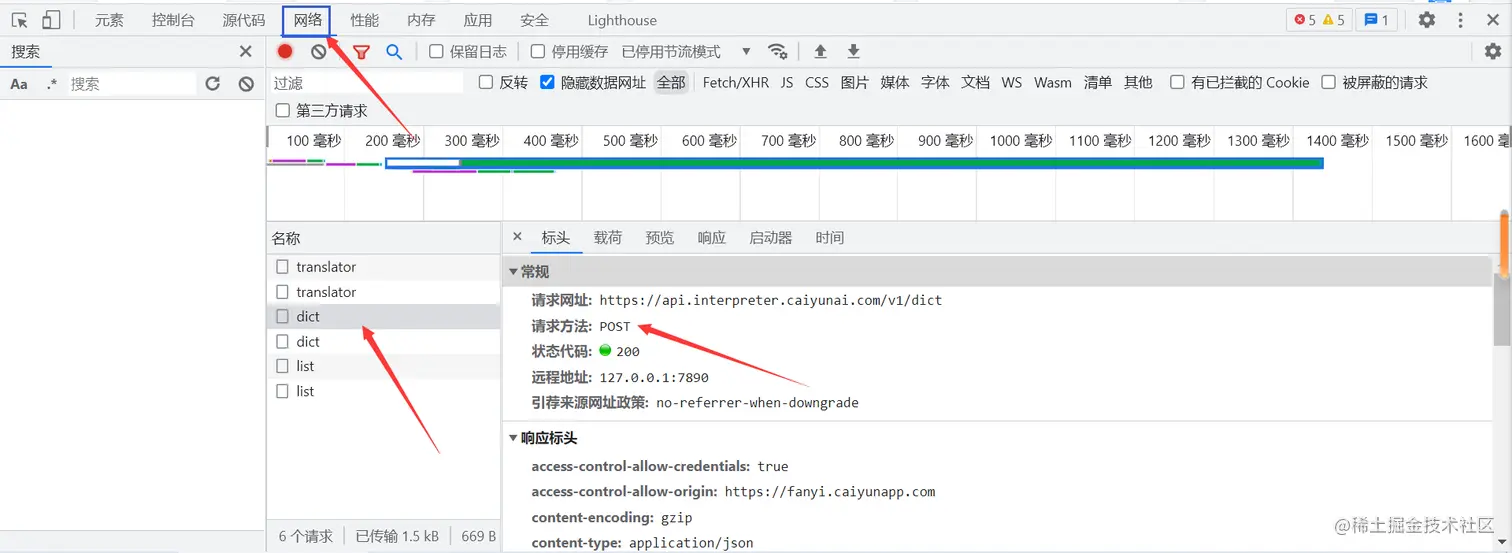Screen dimensions: 1512x553
Task: Check the 第三方请求 checkbox
Action: tap(283, 110)
